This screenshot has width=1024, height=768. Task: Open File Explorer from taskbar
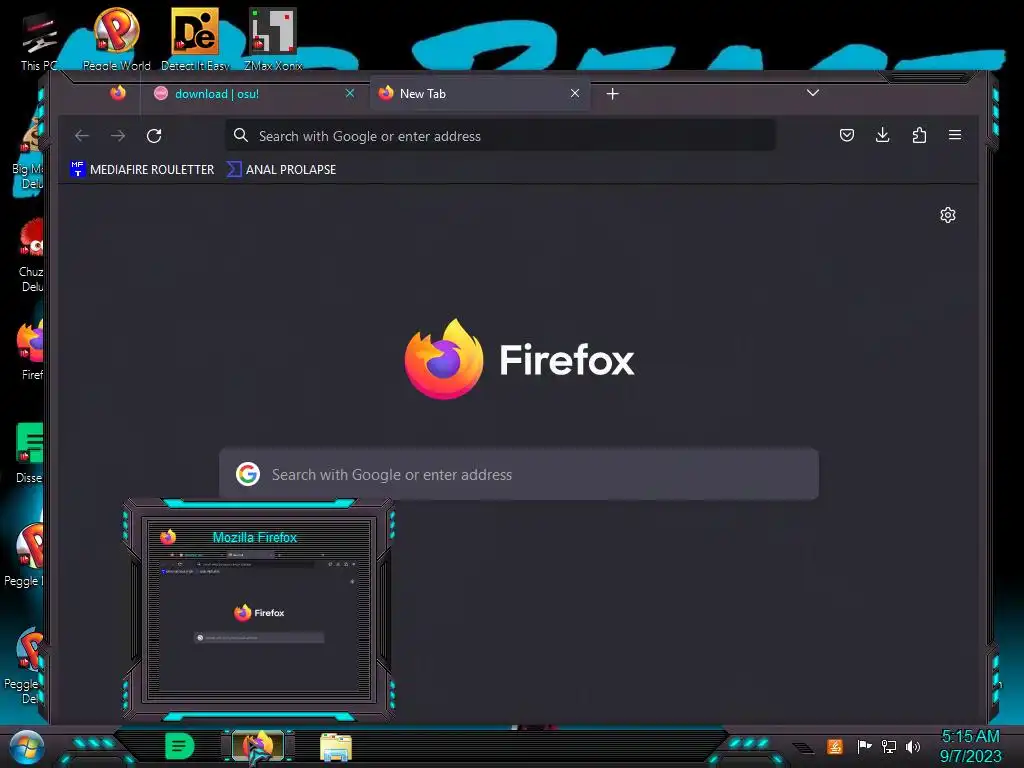(336, 747)
